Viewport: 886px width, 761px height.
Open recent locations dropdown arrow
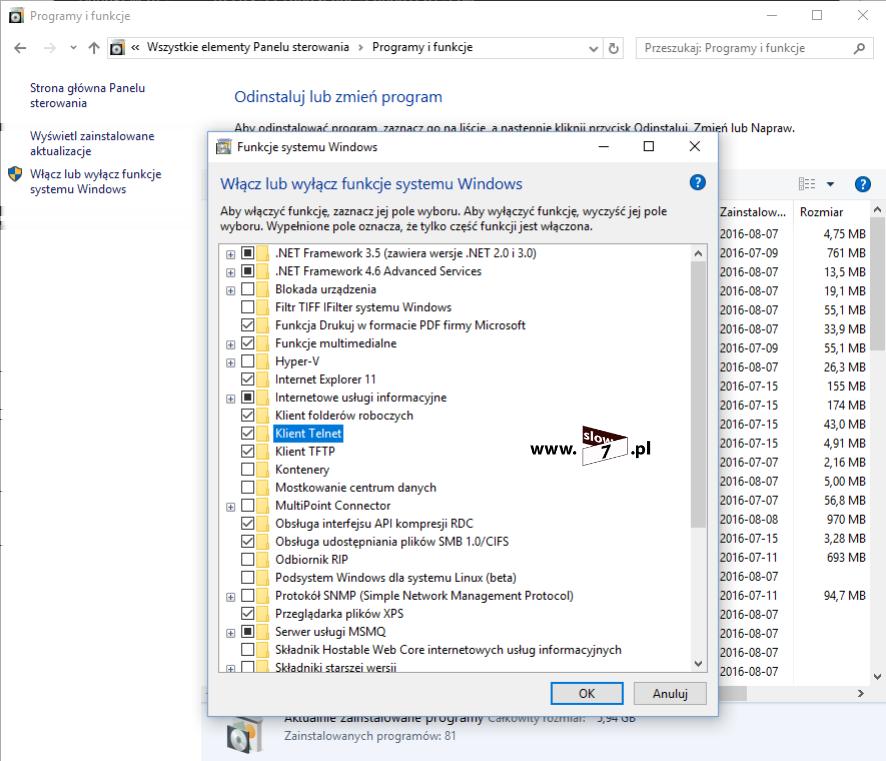coord(73,48)
